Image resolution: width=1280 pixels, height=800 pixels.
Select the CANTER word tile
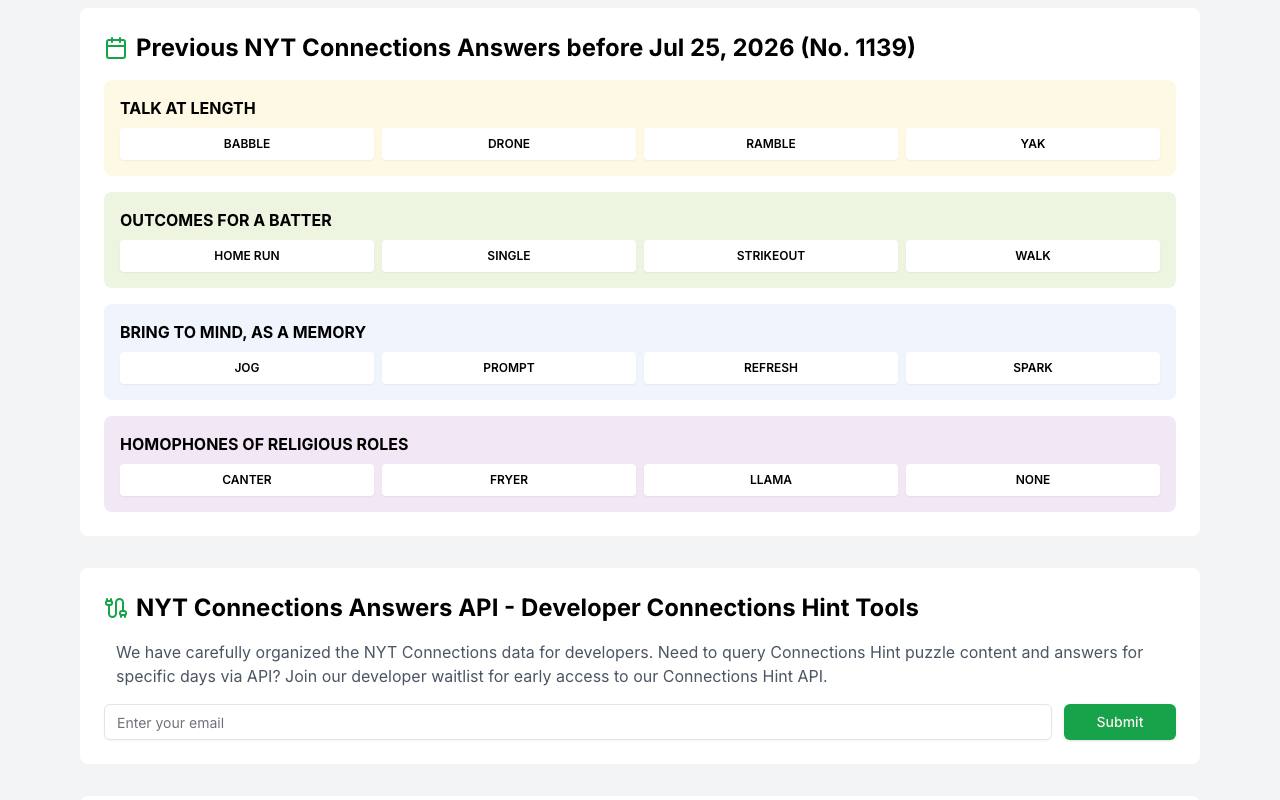(247, 480)
